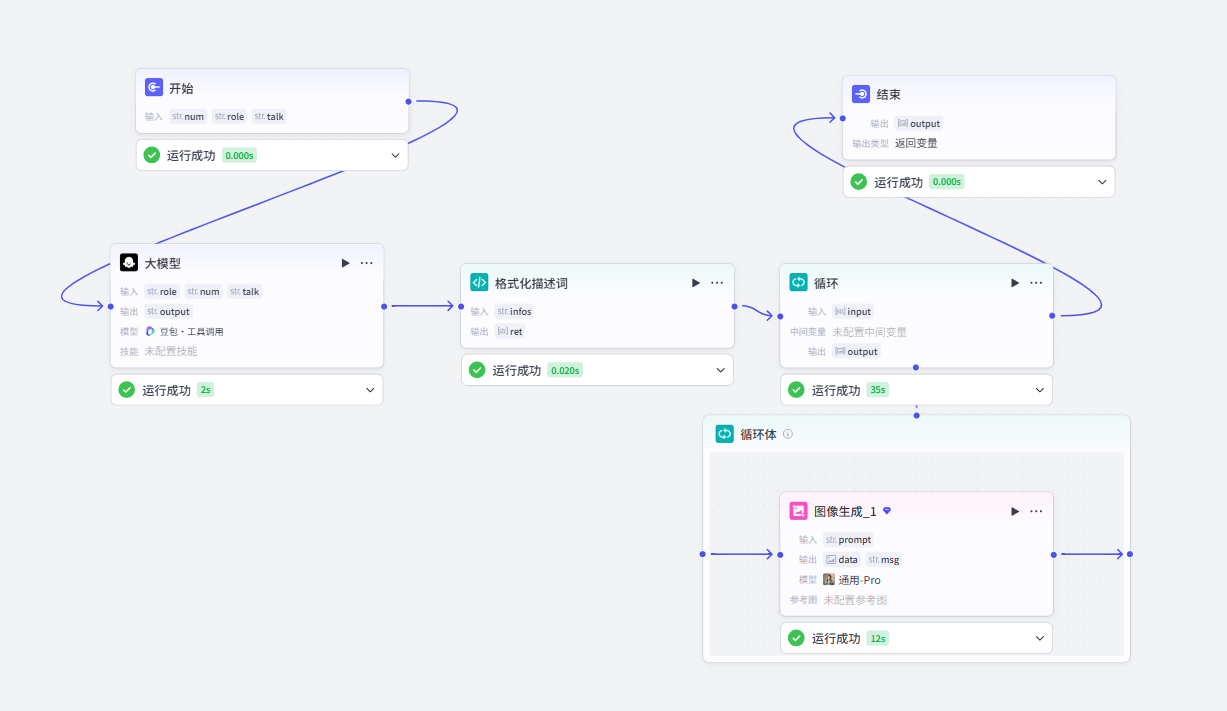Viewport: 1227px width, 711px height.
Task: Expand the 格式化描述词 run result
Action: tap(721, 370)
